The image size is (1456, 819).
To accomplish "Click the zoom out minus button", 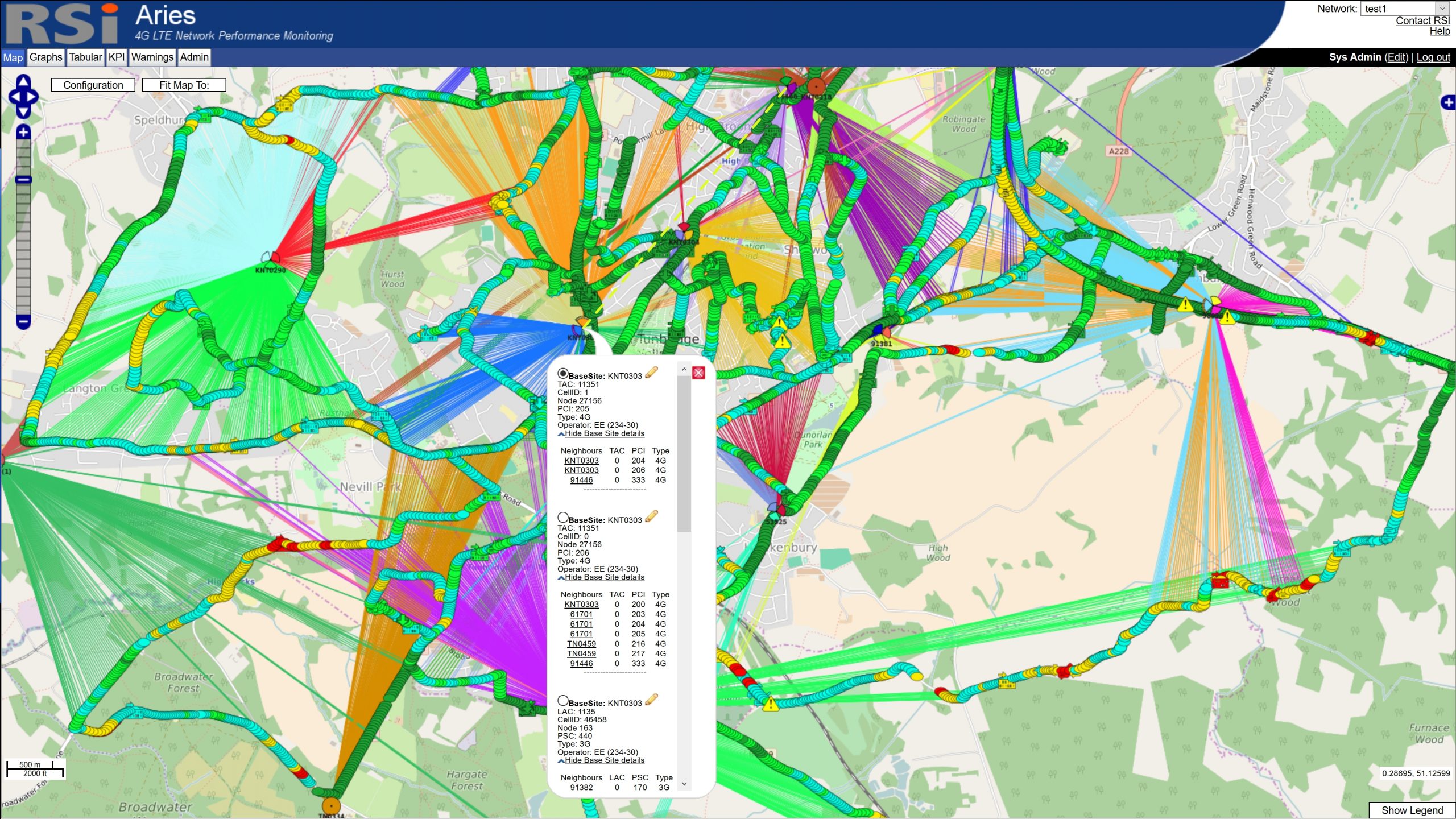I will tap(23, 322).
